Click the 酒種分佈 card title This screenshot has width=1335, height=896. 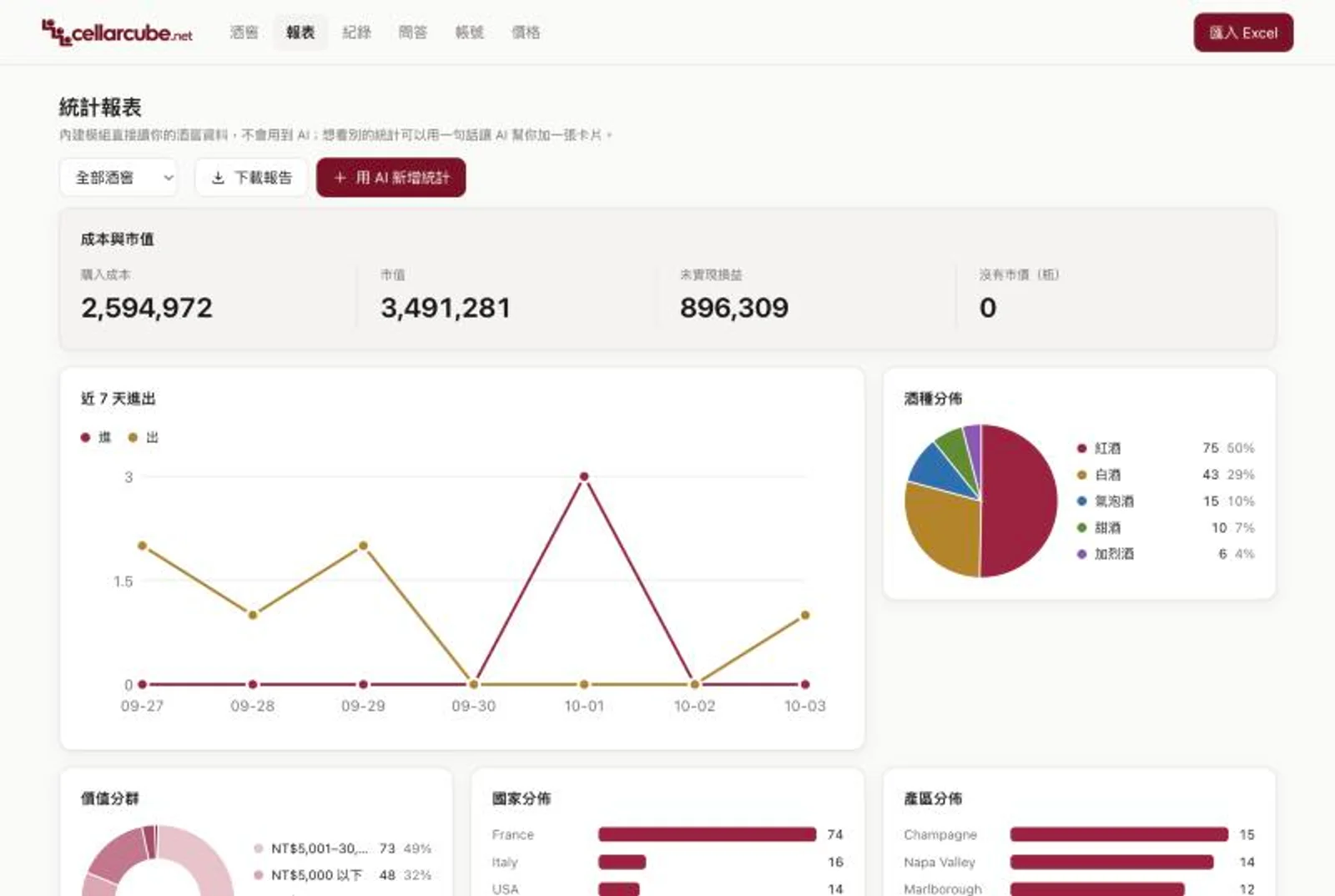tap(933, 399)
